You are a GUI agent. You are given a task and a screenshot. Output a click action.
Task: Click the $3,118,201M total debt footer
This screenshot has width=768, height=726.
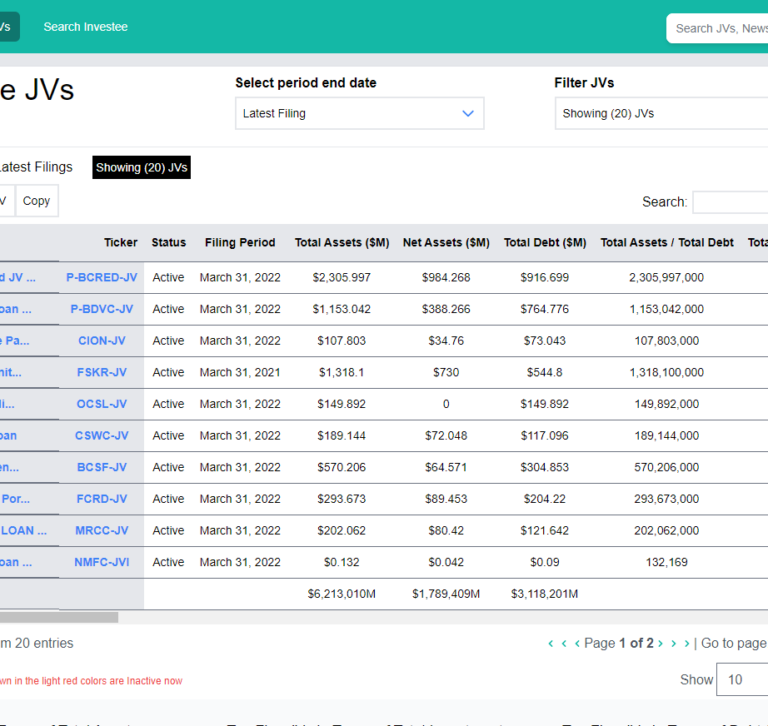point(545,594)
